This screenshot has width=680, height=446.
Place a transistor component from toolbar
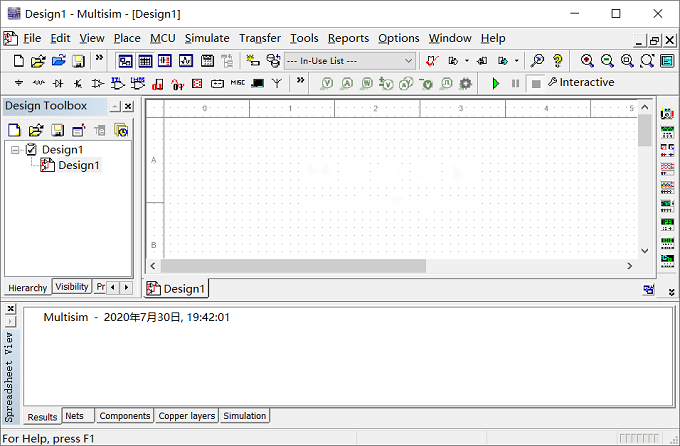(78, 83)
